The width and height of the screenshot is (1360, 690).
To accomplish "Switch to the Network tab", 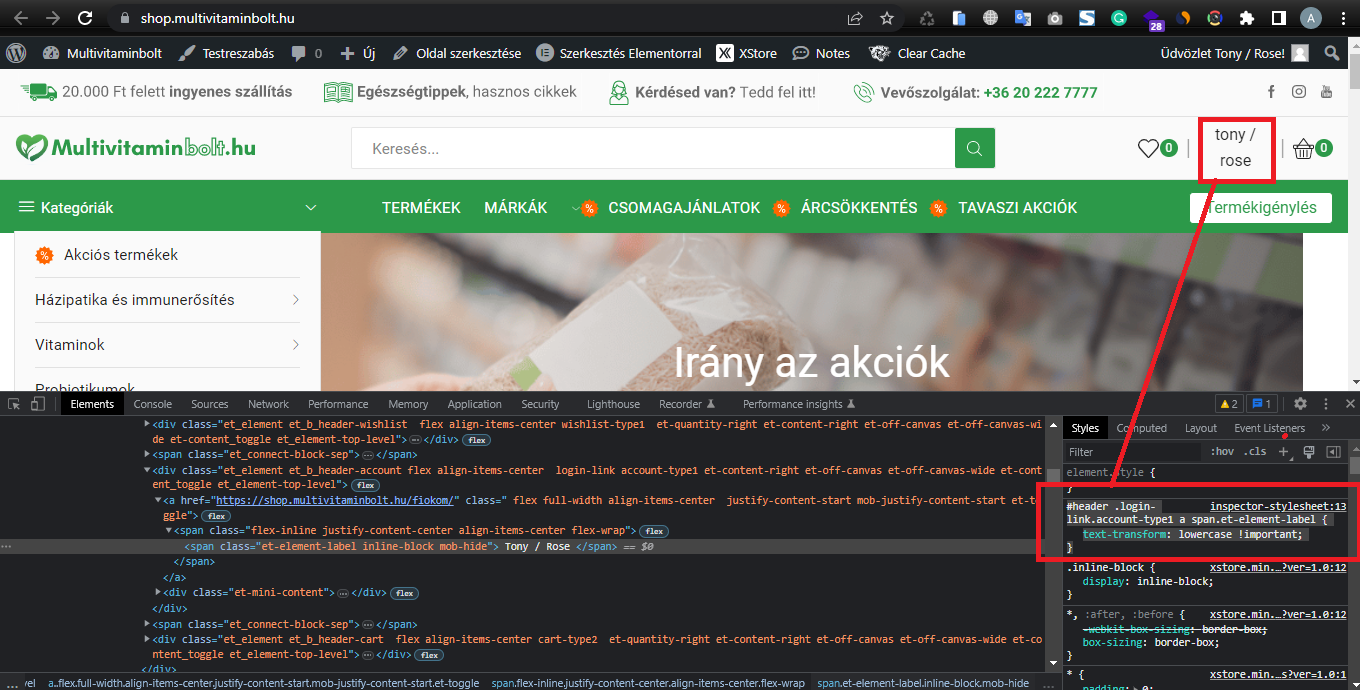I will [269, 404].
